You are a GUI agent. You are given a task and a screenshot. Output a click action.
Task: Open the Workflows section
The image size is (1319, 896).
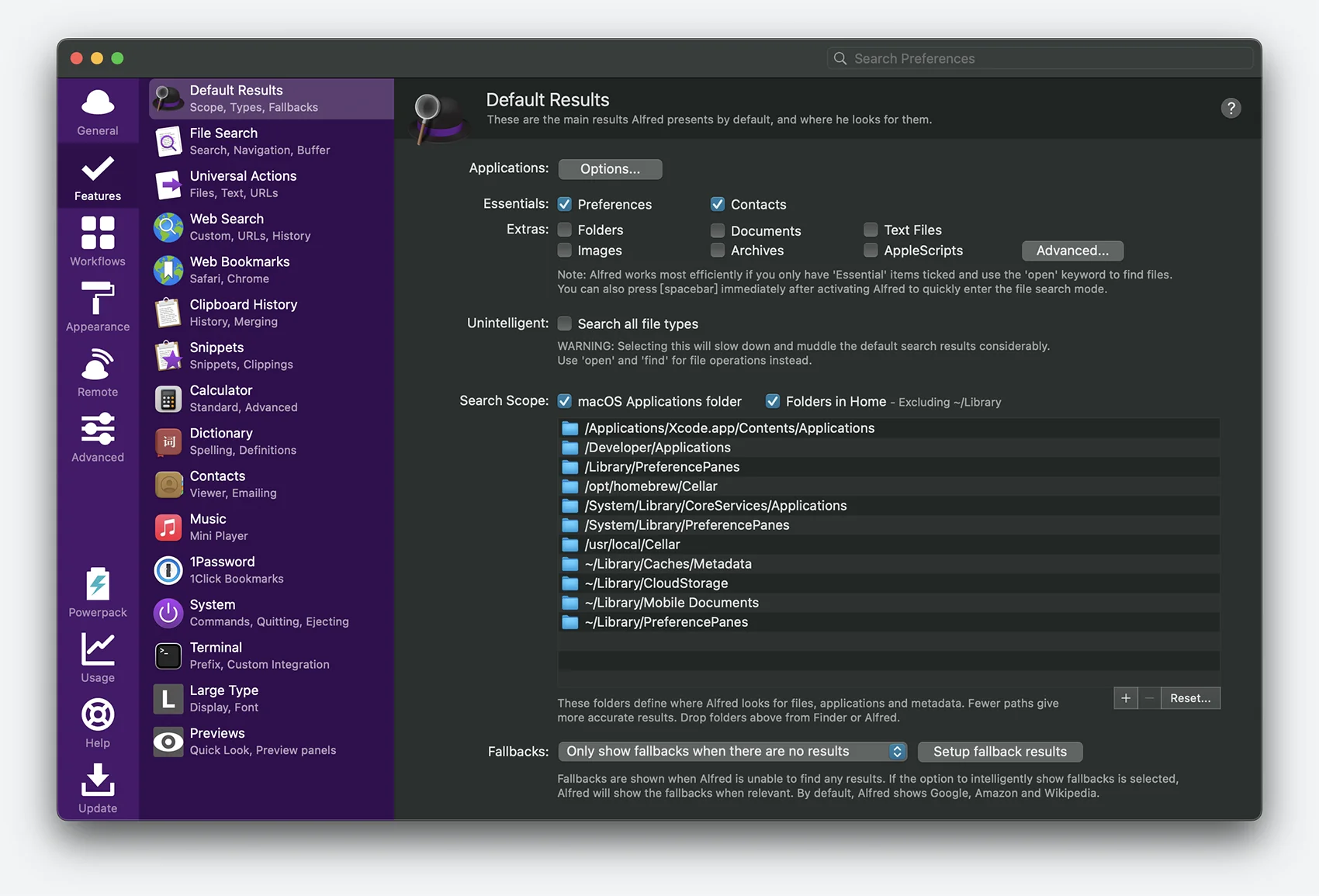click(98, 241)
